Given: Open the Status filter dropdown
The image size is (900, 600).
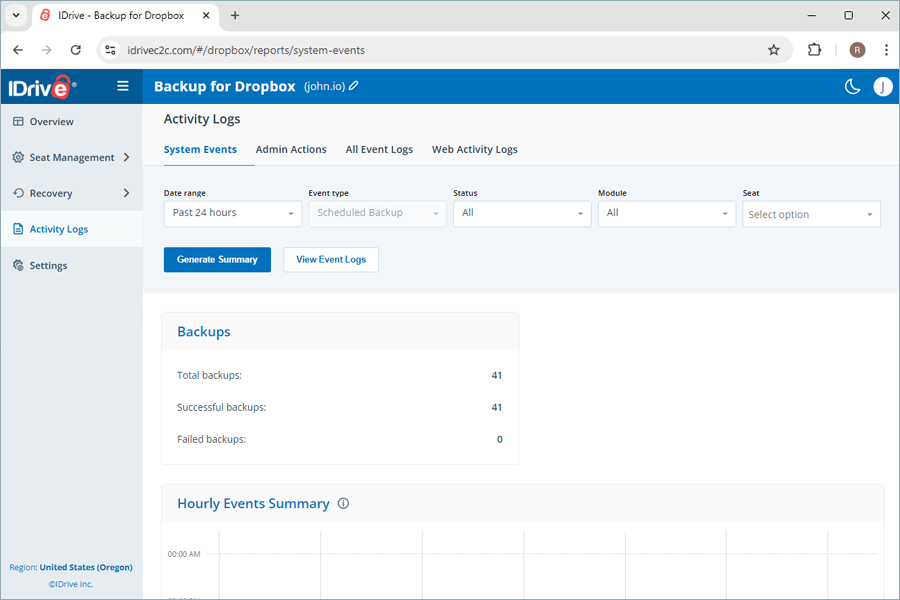Looking at the screenshot, I should click(x=522, y=213).
